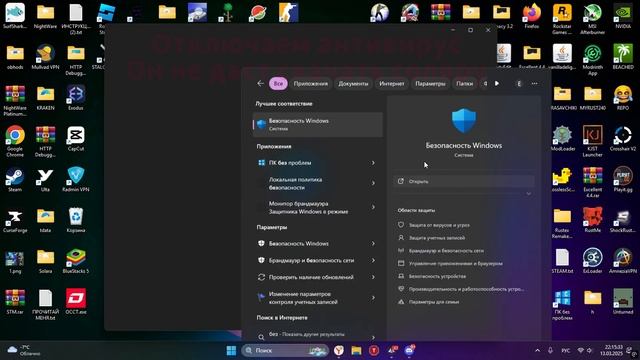This screenshot has height=360, width=640.
Task: Open the Recycle Bin (Корзина) icon
Action: coord(76,220)
